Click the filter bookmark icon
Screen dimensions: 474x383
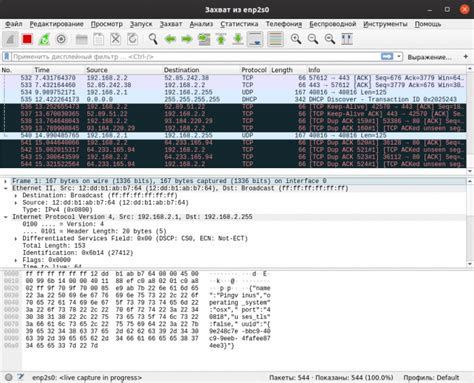tap(7, 56)
